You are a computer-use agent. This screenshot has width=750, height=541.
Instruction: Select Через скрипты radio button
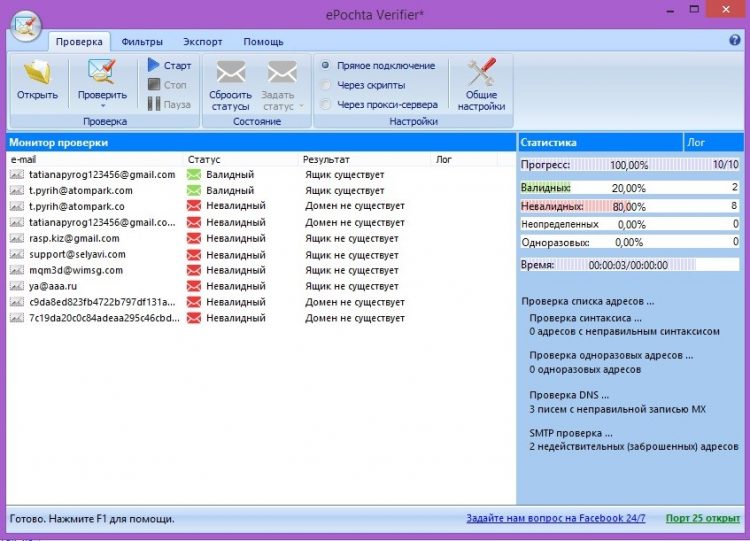click(x=325, y=85)
